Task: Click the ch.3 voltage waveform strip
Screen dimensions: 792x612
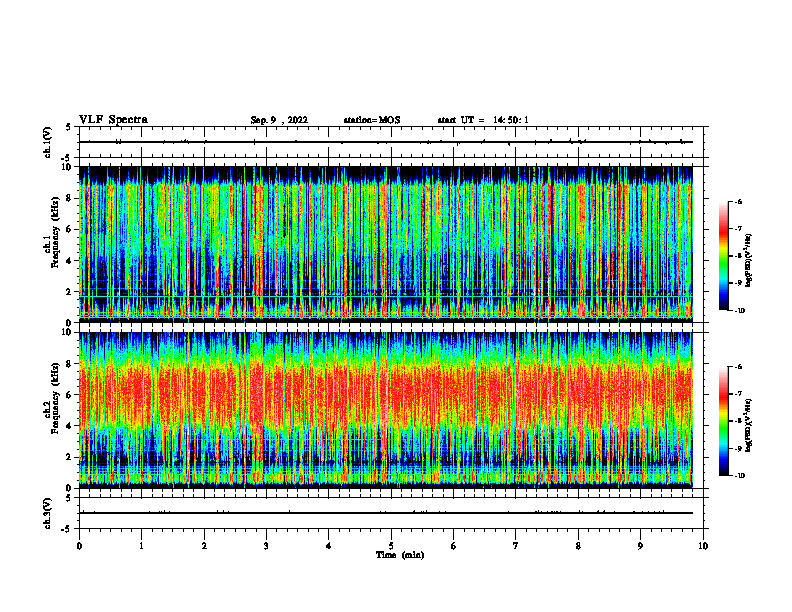Action: point(386,513)
